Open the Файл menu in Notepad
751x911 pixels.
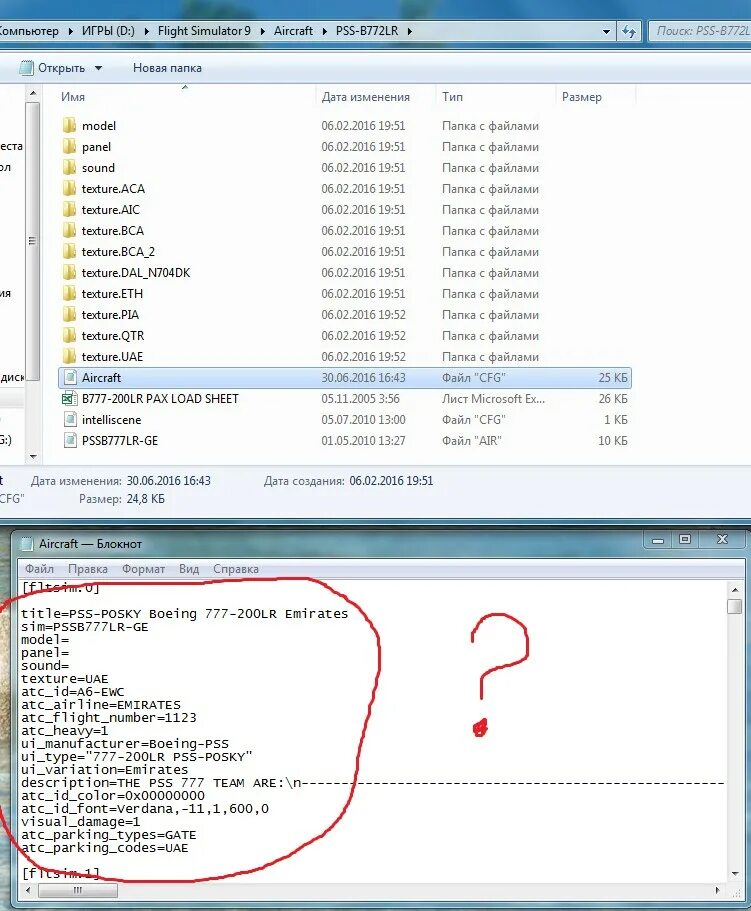39,569
